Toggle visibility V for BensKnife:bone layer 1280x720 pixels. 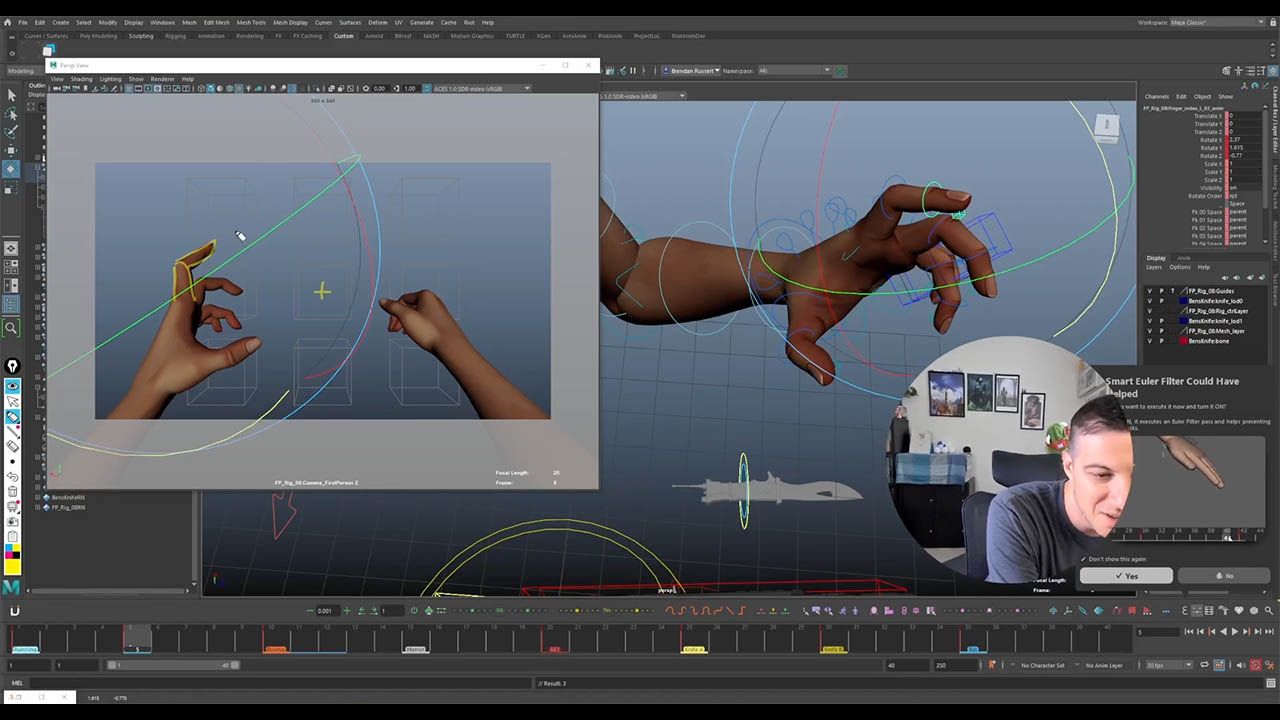click(1149, 341)
